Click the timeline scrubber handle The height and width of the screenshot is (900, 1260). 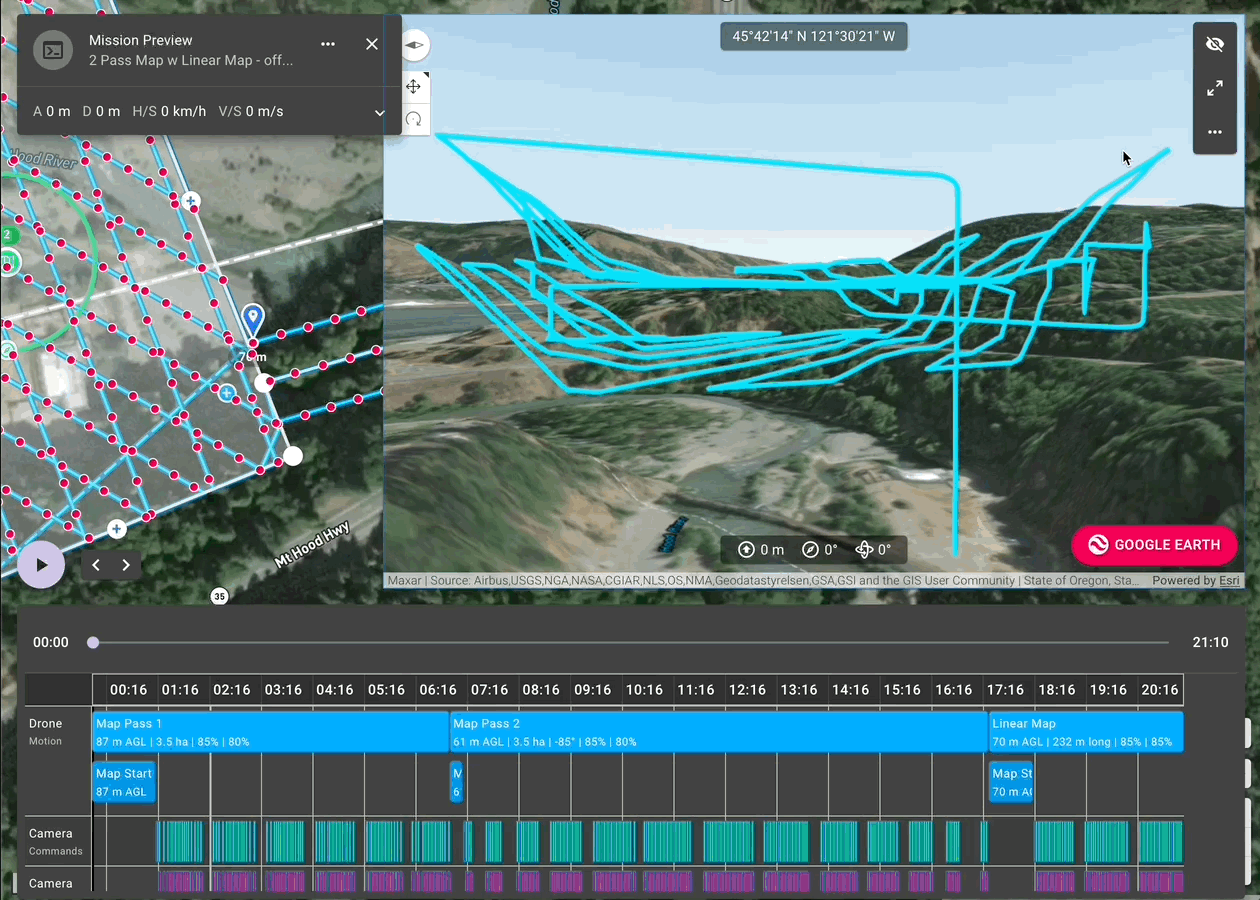pos(93,643)
